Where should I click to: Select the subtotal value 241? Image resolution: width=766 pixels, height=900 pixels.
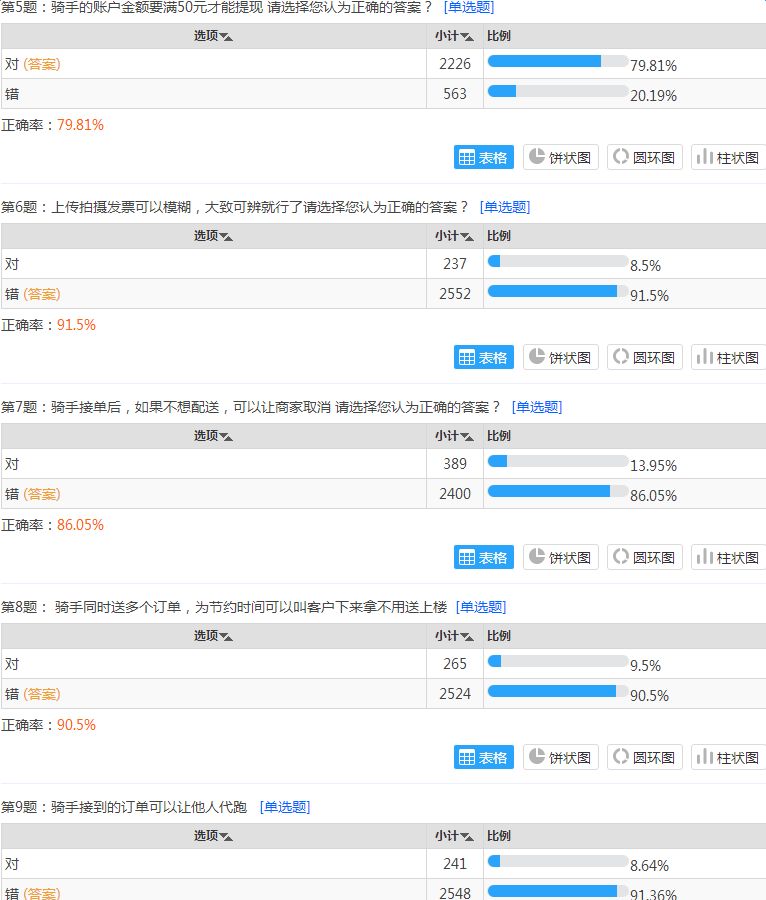pos(454,864)
